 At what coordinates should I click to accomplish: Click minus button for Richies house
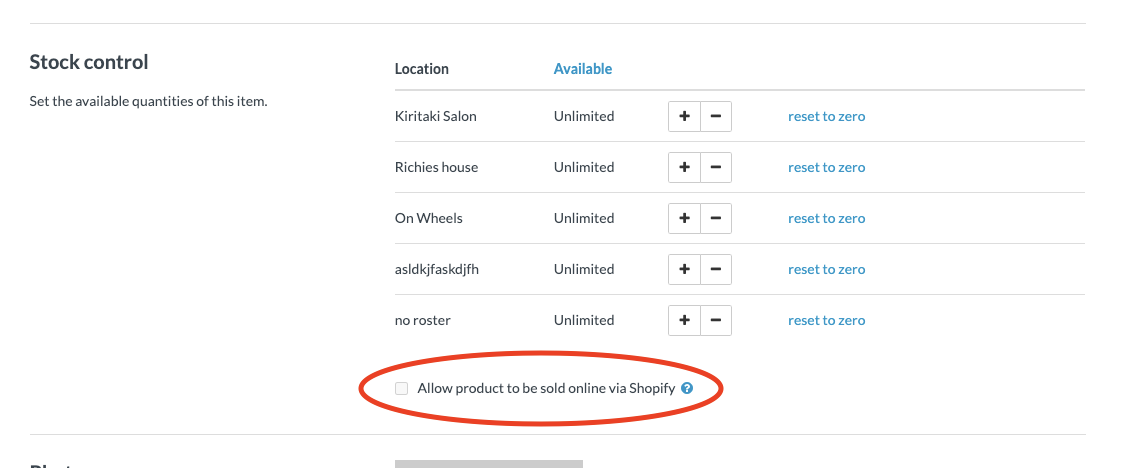tap(716, 168)
